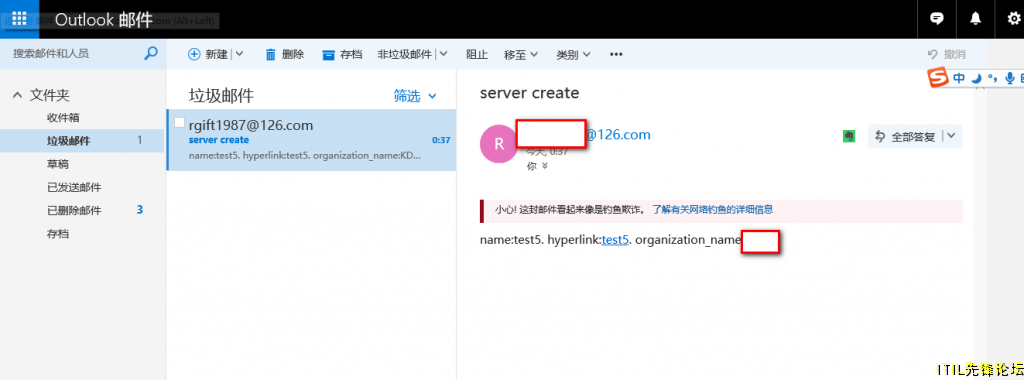Image resolution: width=1024 pixels, height=380 pixels.
Task: Click the Sogou microphone voice input icon
Action: tap(1010, 78)
